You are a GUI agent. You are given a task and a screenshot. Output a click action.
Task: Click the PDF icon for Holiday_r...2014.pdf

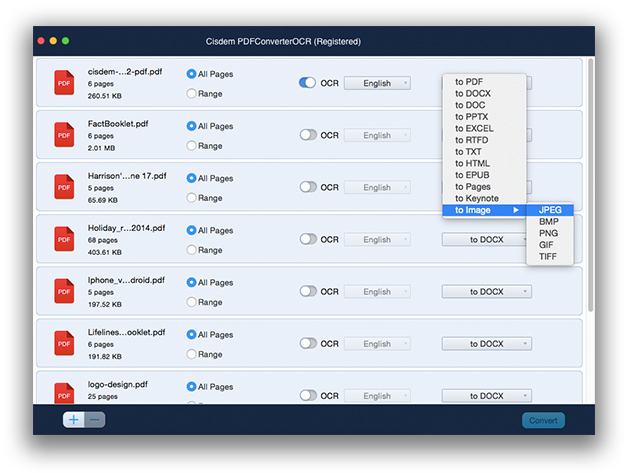64,239
